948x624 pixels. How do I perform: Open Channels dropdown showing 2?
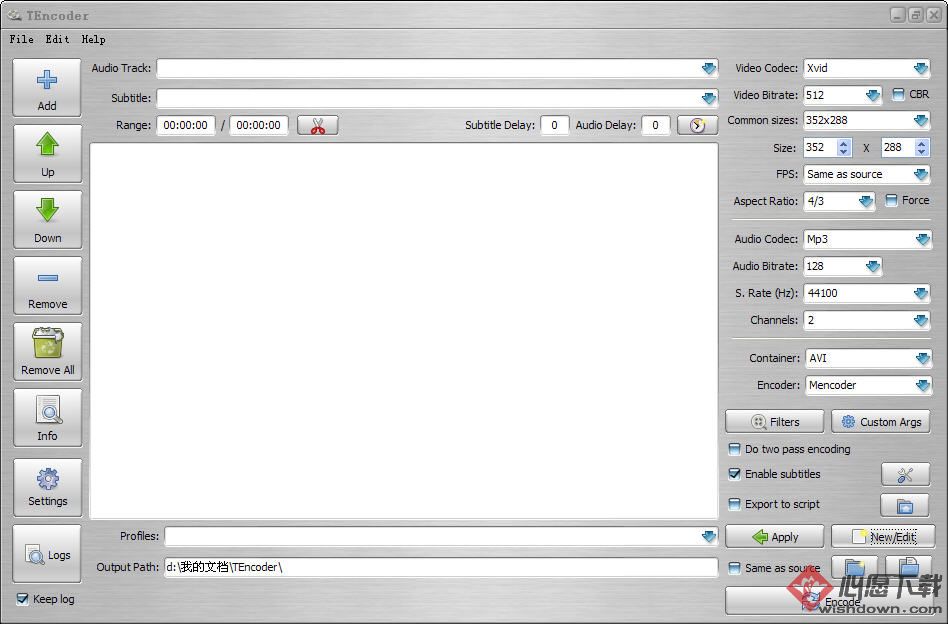[x=866, y=320]
